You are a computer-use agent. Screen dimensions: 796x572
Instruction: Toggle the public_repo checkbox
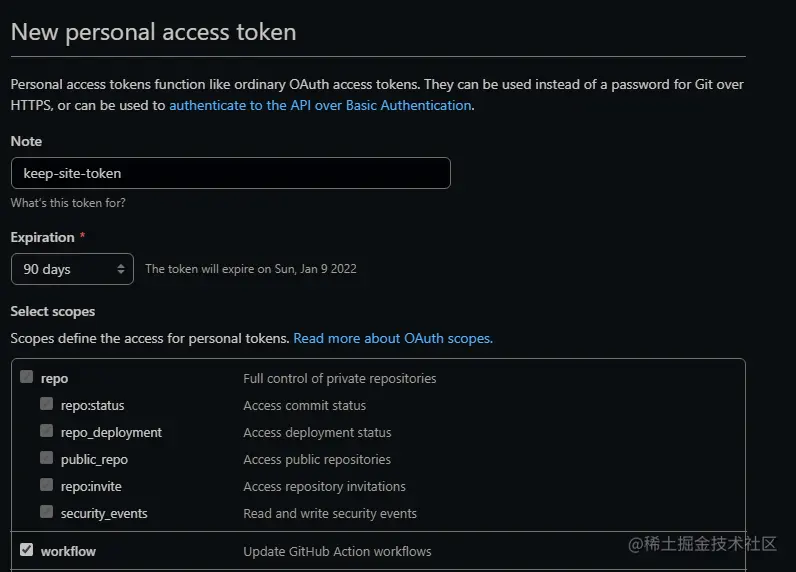(x=46, y=459)
